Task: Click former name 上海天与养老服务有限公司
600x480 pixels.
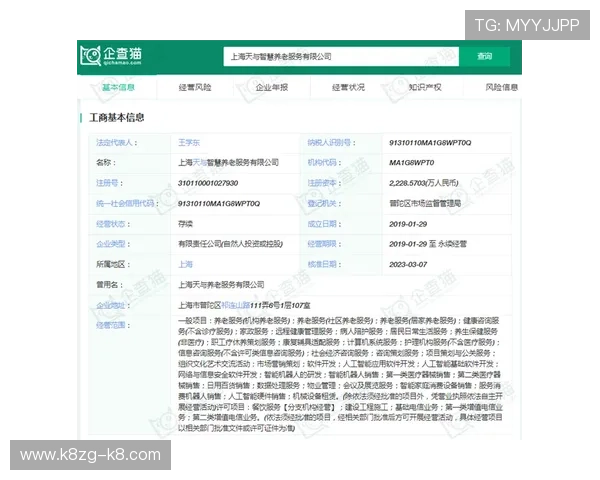Action: coord(221,284)
